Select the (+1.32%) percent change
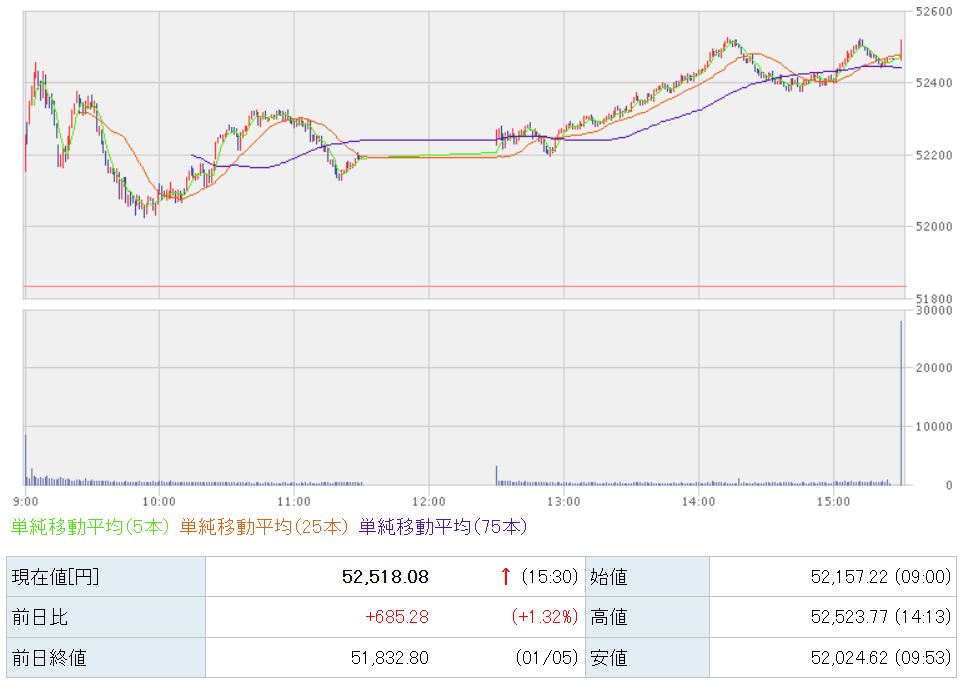This screenshot has width=967, height=689. click(x=543, y=617)
